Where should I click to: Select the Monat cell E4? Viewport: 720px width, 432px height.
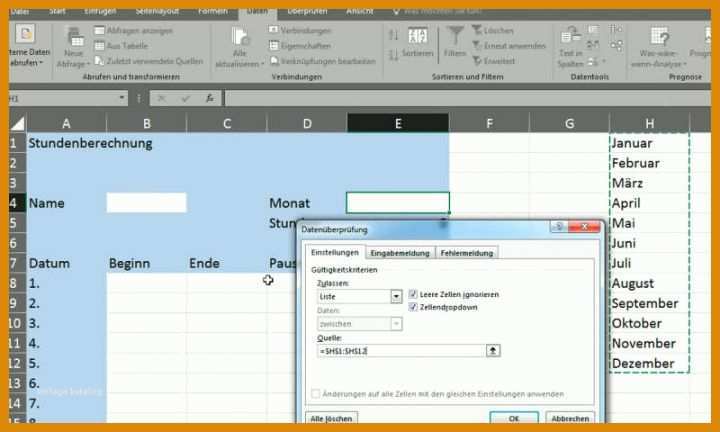(x=398, y=202)
